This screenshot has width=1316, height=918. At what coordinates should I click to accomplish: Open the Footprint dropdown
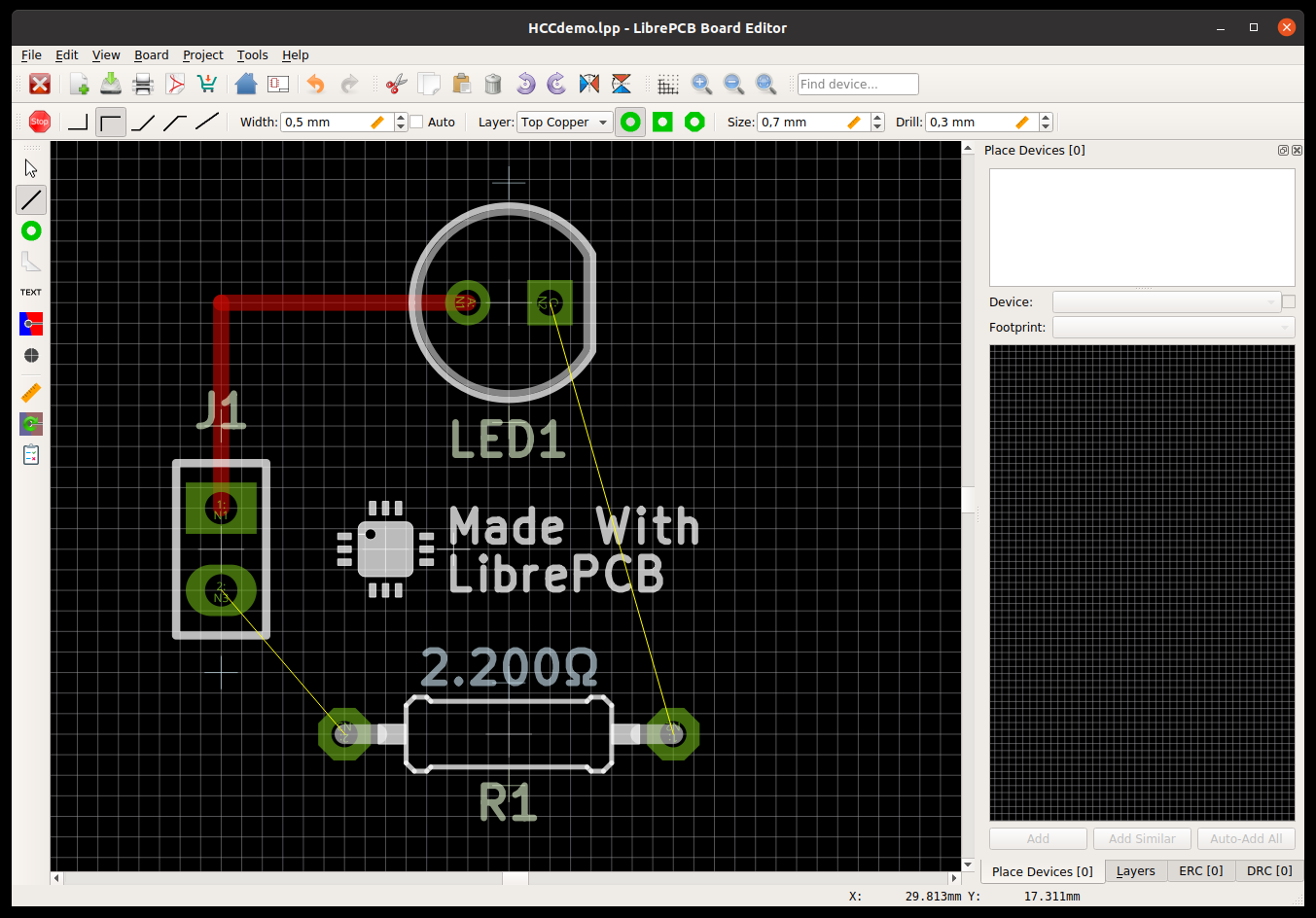1173,327
